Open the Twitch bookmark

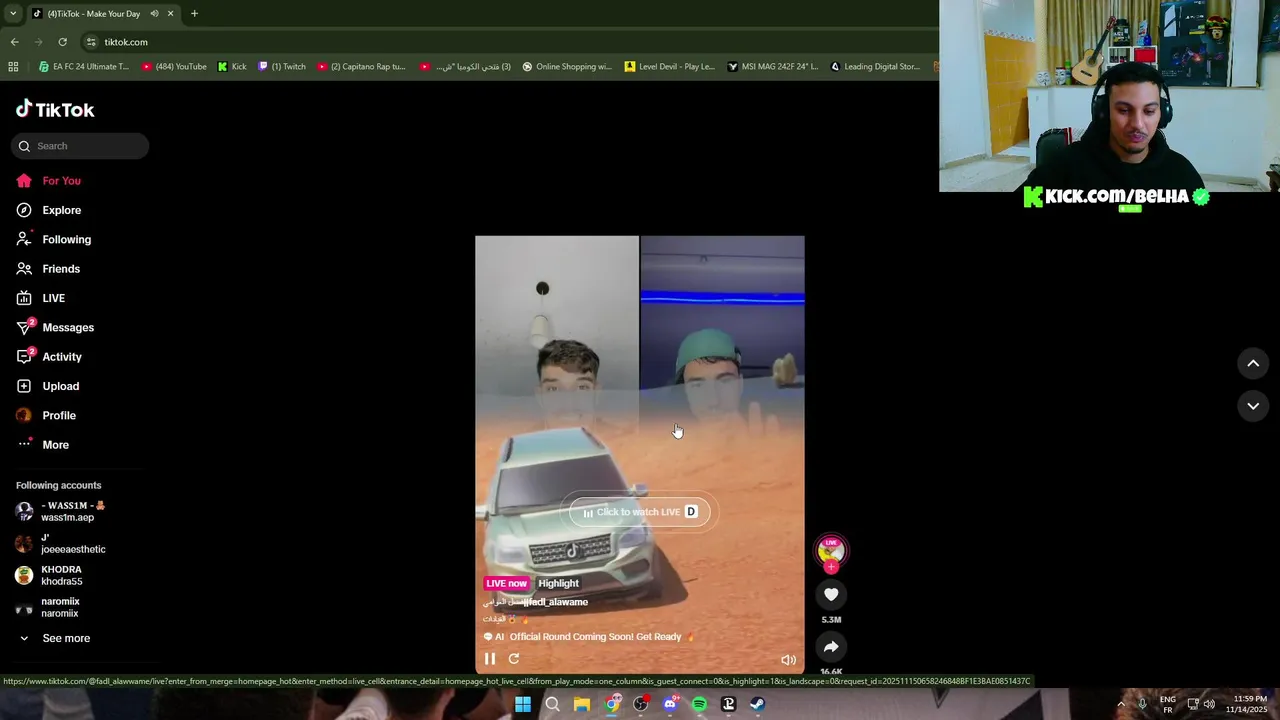coord(282,67)
